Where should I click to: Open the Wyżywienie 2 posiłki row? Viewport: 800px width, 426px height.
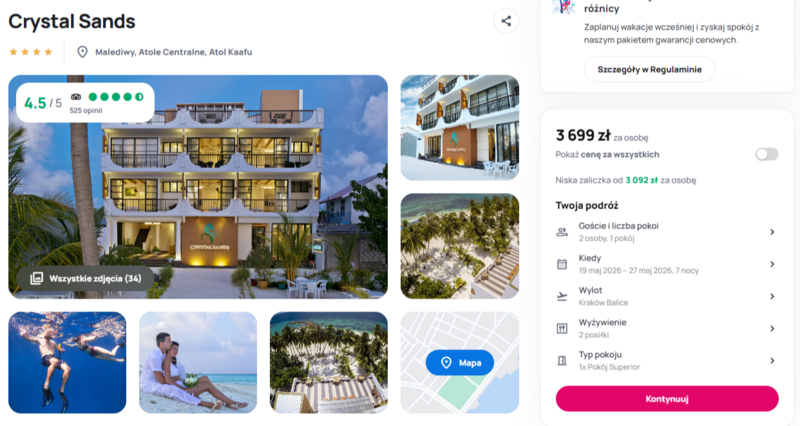tap(667, 329)
